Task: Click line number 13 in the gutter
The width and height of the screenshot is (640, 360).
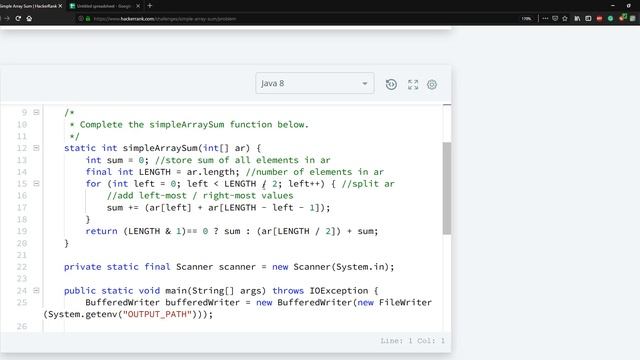Action: tap(22, 160)
